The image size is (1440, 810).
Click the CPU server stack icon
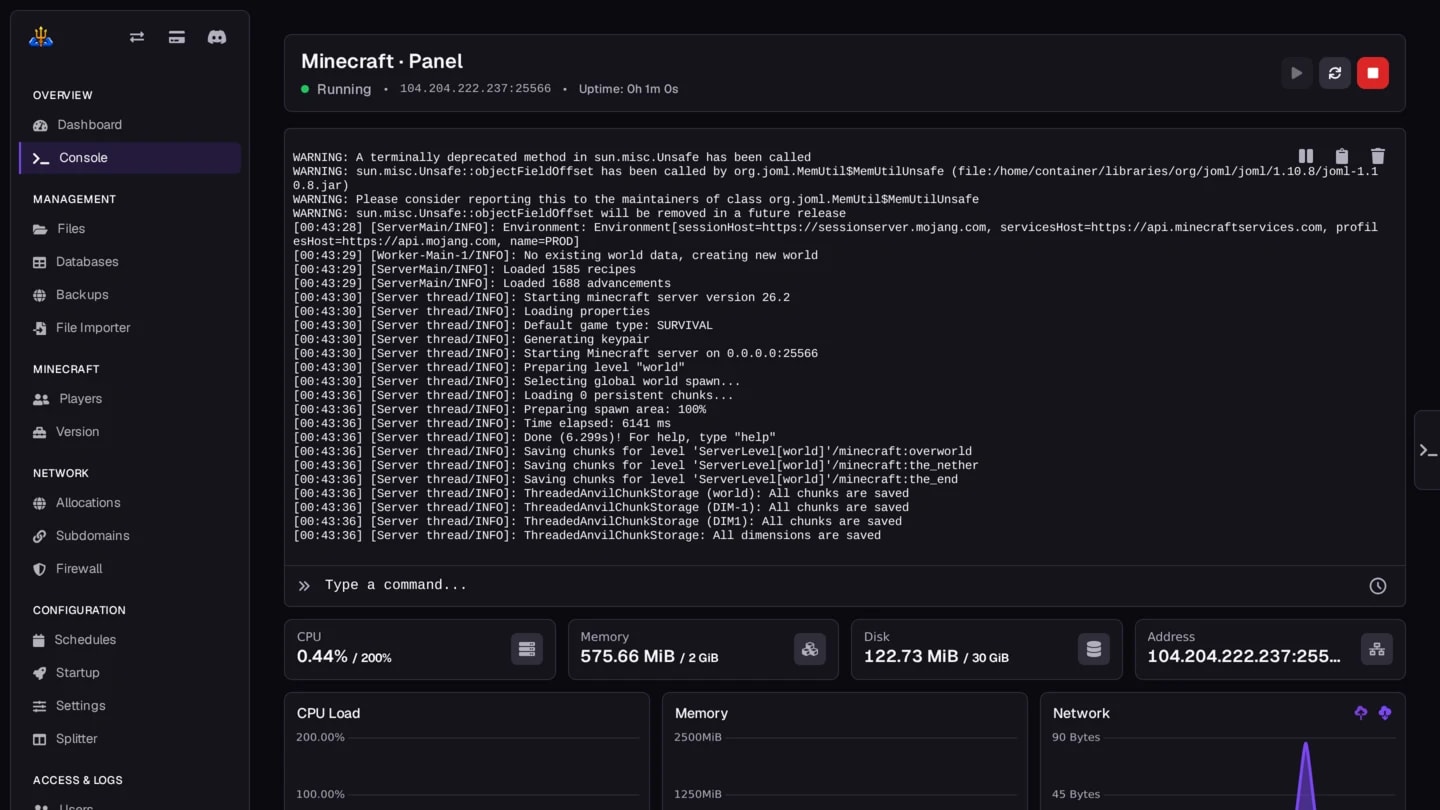(x=527, y=649)
